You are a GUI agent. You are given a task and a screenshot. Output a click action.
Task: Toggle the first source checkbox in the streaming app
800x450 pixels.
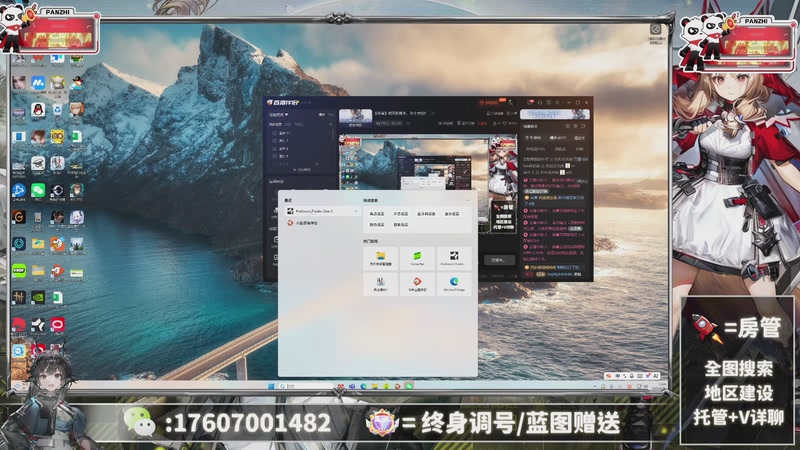pyautogui.click(x=275, y=133)
